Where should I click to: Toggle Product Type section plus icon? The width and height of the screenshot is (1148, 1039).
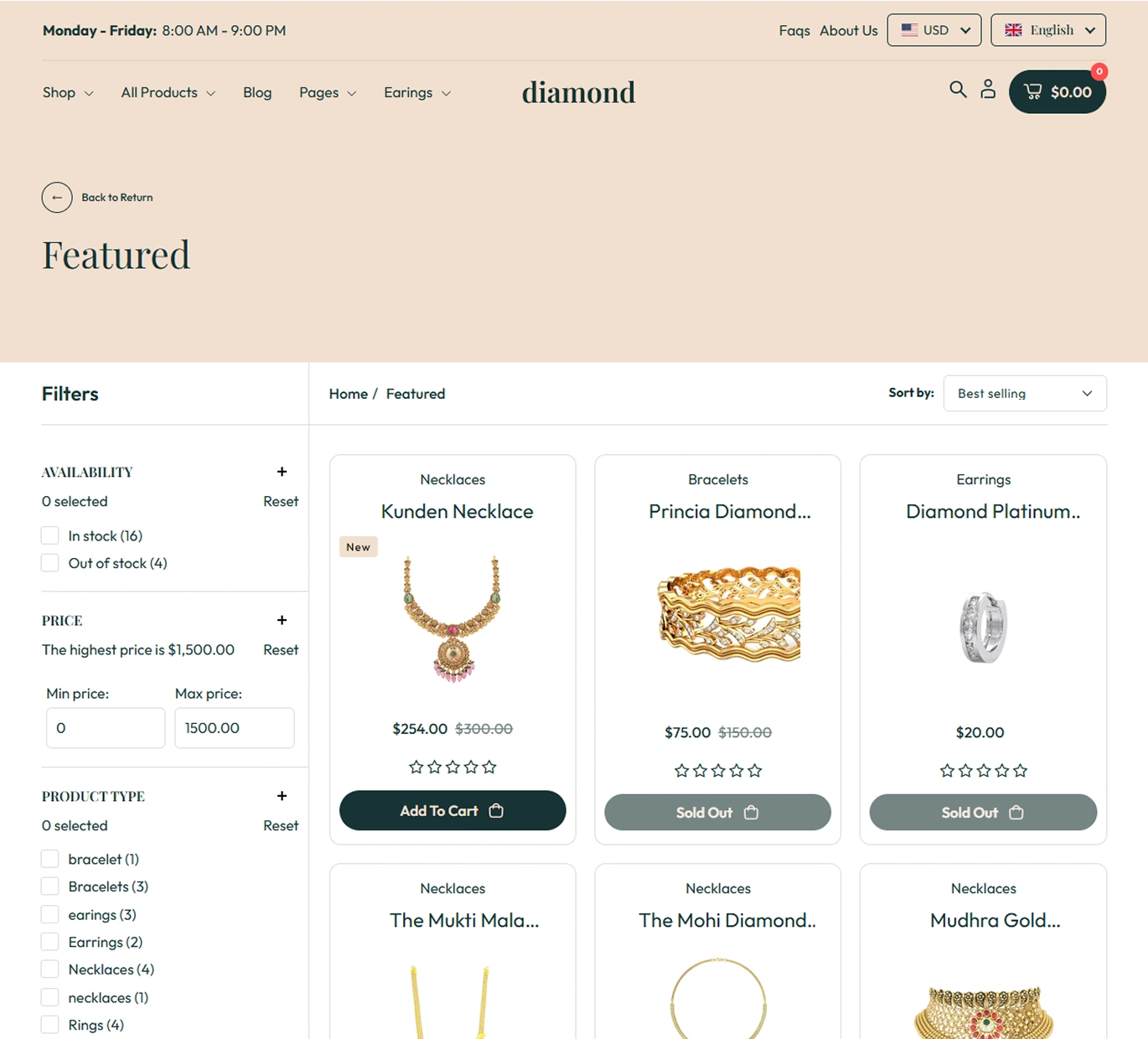282,796
